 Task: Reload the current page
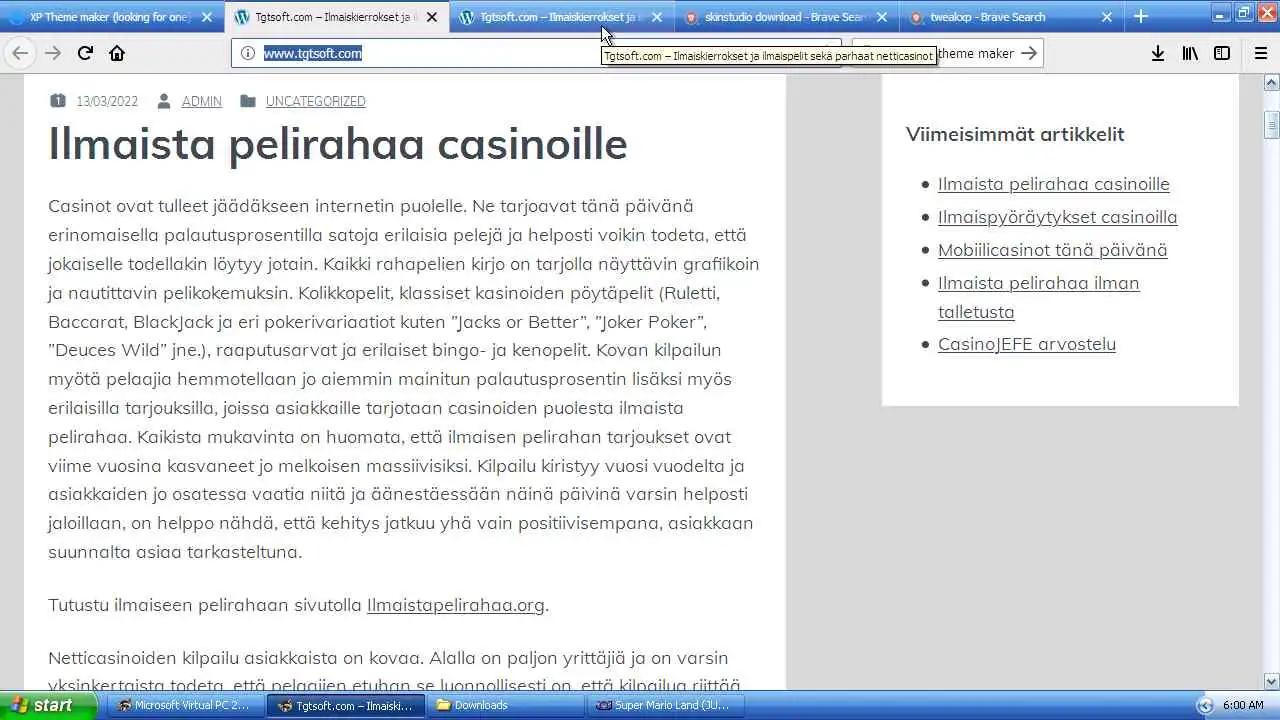85,53
